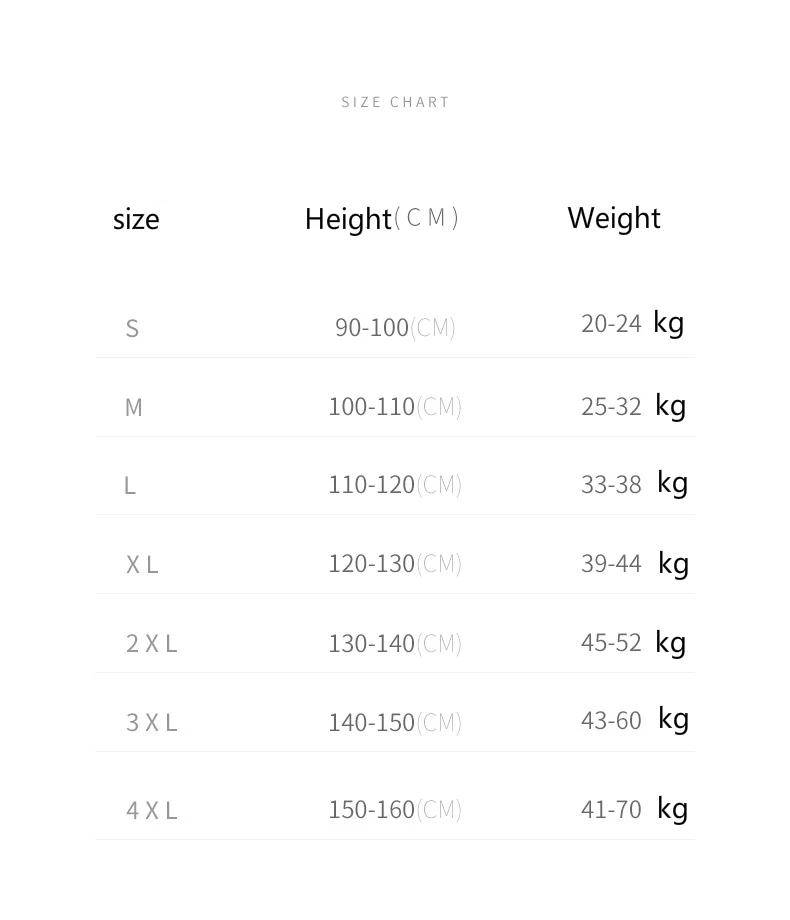Click the 45-52 kg weight value
Screen dimensions: 790x920
633,642
